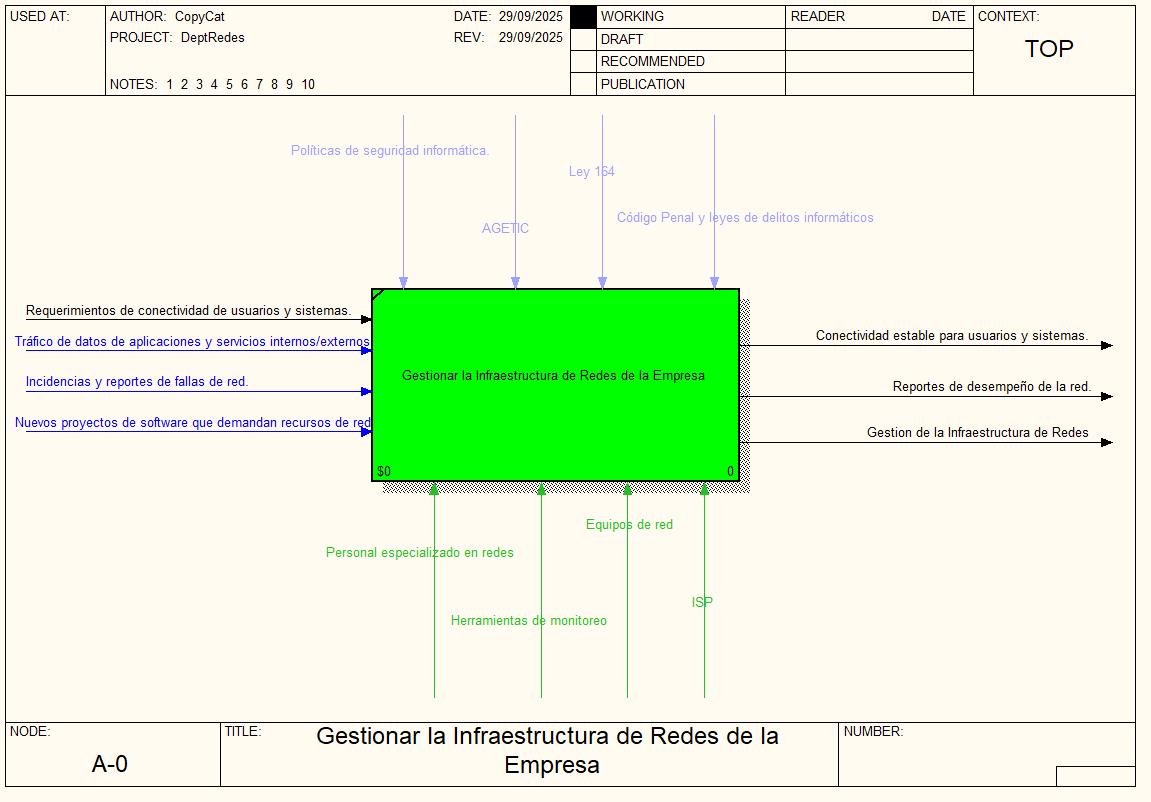Viewport: 1151px width, 802px height.
Task: Select 'Gestion de la Infraestructura de Redes' output label
Action: (977, 433)
